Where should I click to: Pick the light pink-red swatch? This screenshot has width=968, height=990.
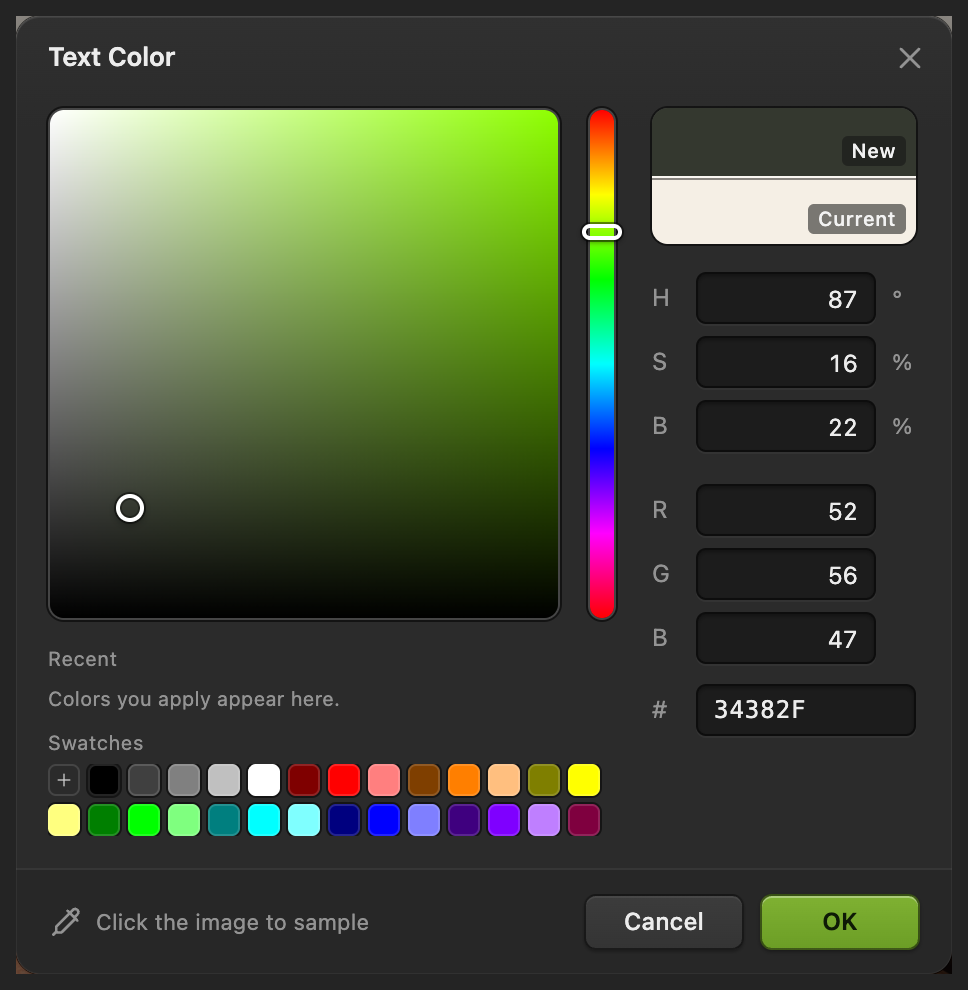click(384, 780)
